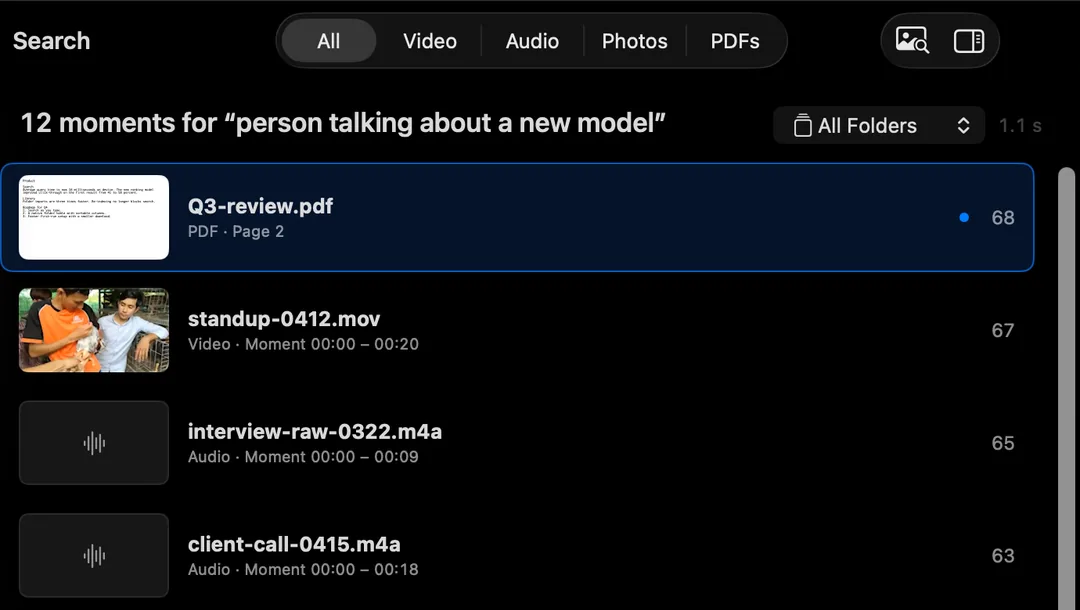Image resolution: width=1080 pixels, height=610 pixels.
Task: Select the Q3-review.pdf file name
Action: coord(260,206)
